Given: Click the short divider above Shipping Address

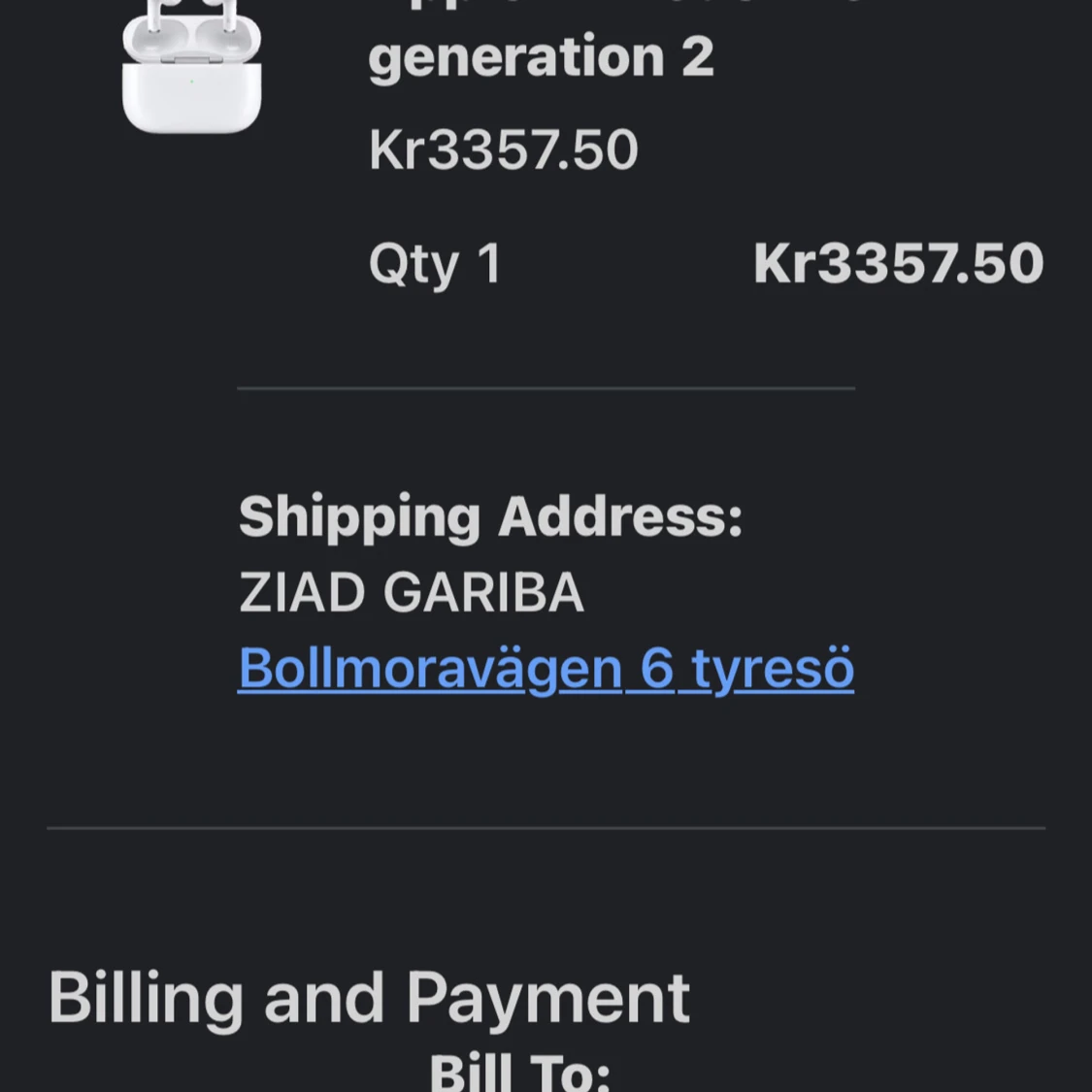Looking at the screenshot, I should [x=546, y=388].
